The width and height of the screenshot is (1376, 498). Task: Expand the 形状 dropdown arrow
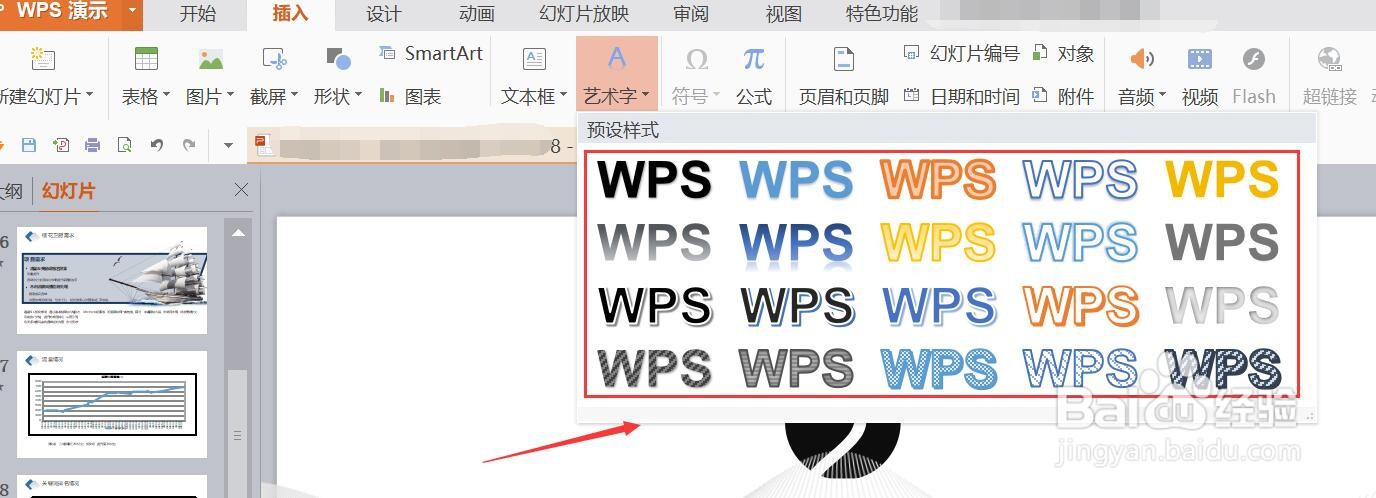pos(358,96)
